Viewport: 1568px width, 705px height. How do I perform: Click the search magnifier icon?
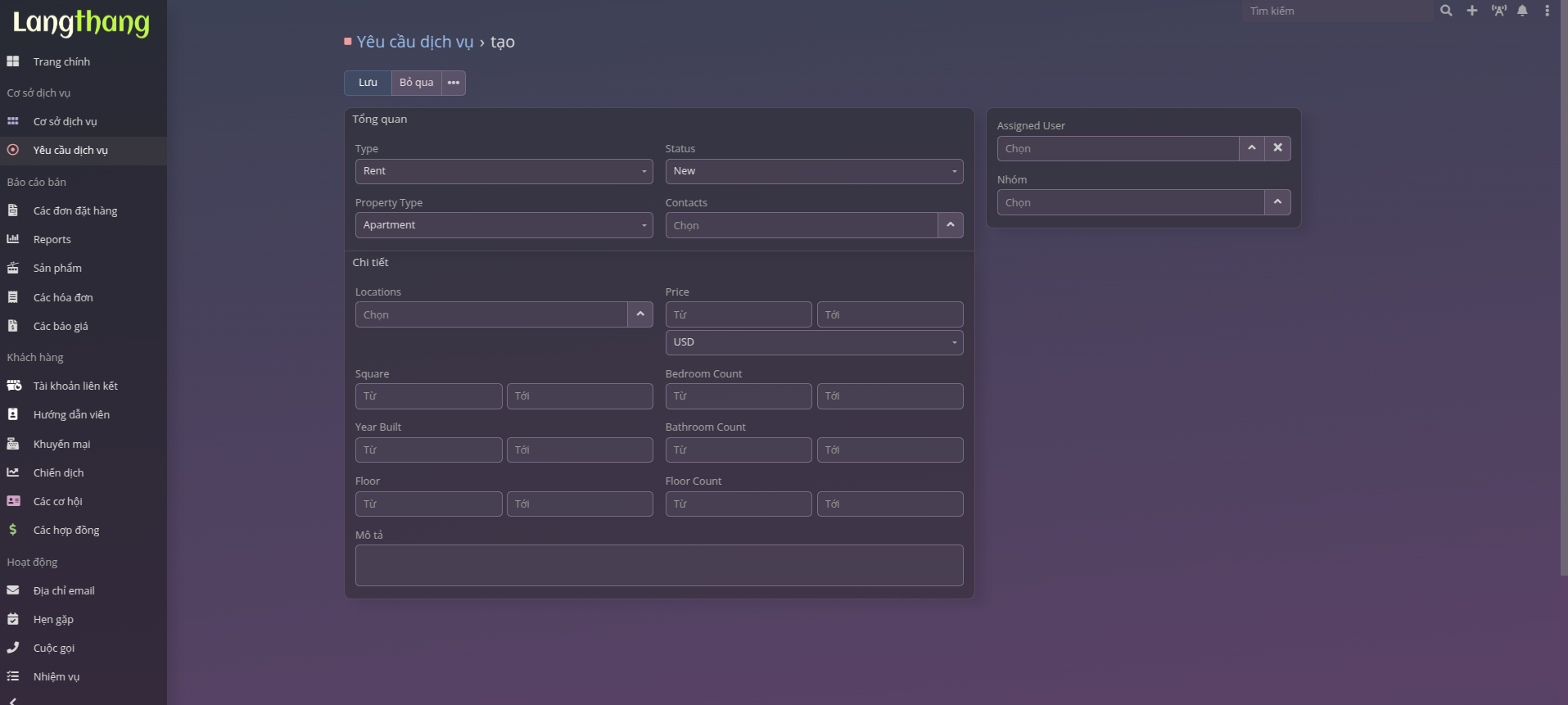click(1446, 11)
